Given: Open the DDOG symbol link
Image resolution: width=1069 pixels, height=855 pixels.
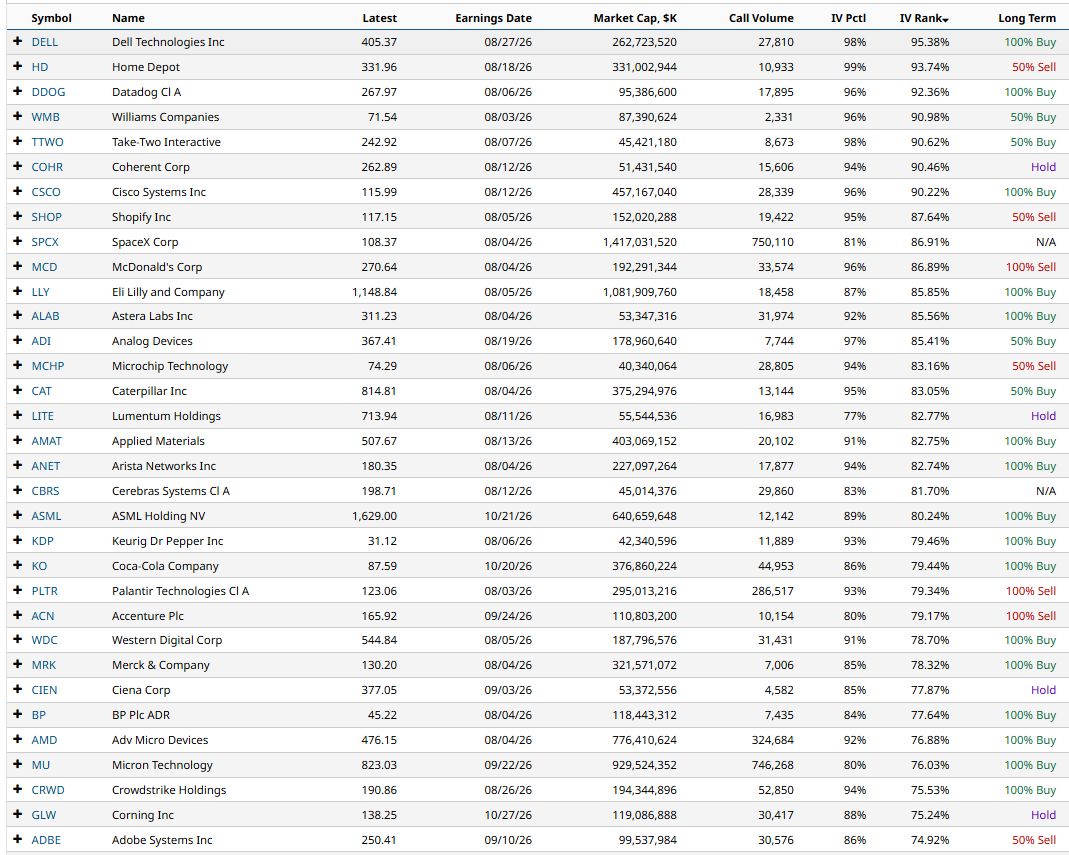Looking at the screenshot, I should click(x=48, y=92).
